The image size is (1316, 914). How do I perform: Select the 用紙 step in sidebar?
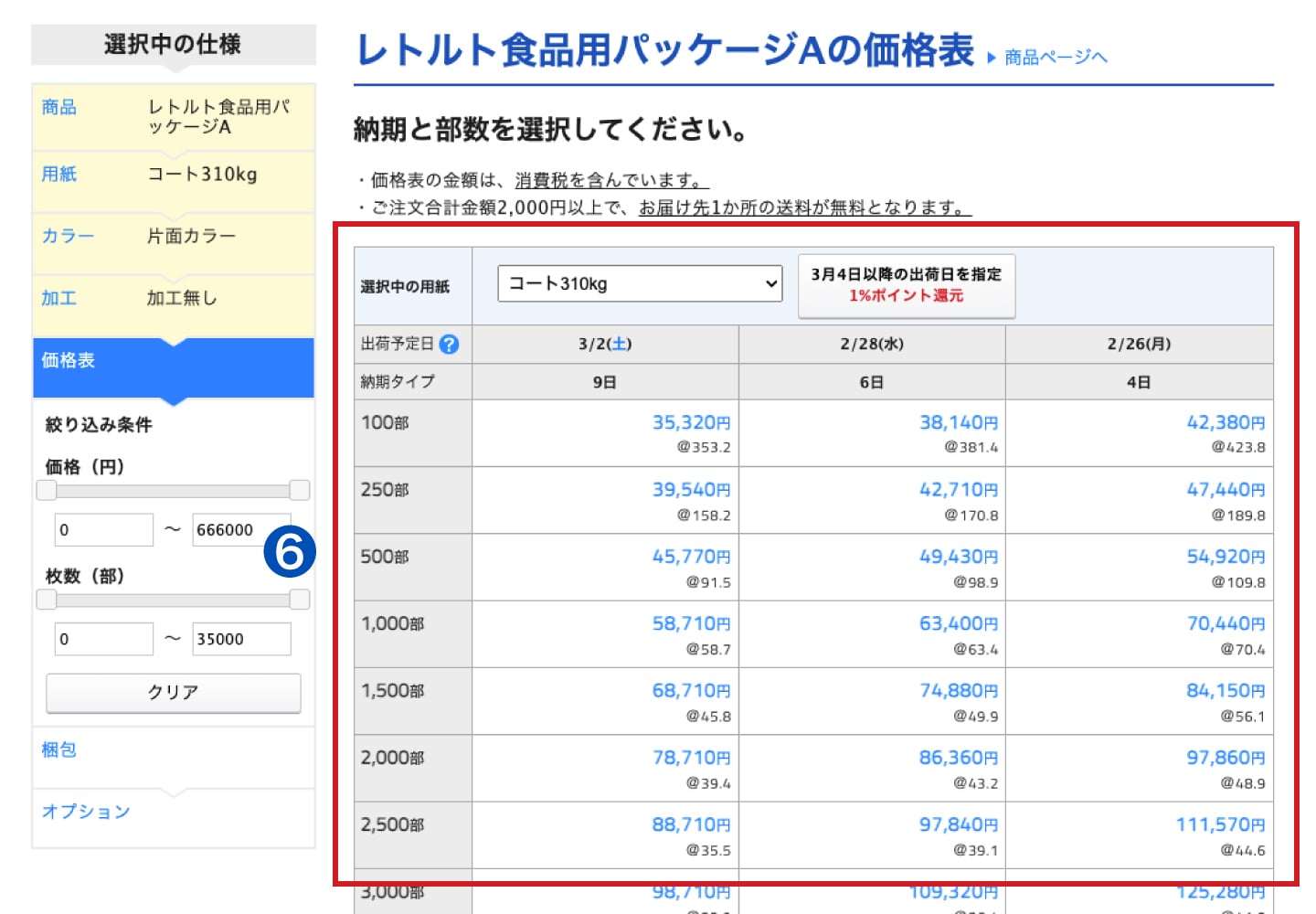click(59, 175)
